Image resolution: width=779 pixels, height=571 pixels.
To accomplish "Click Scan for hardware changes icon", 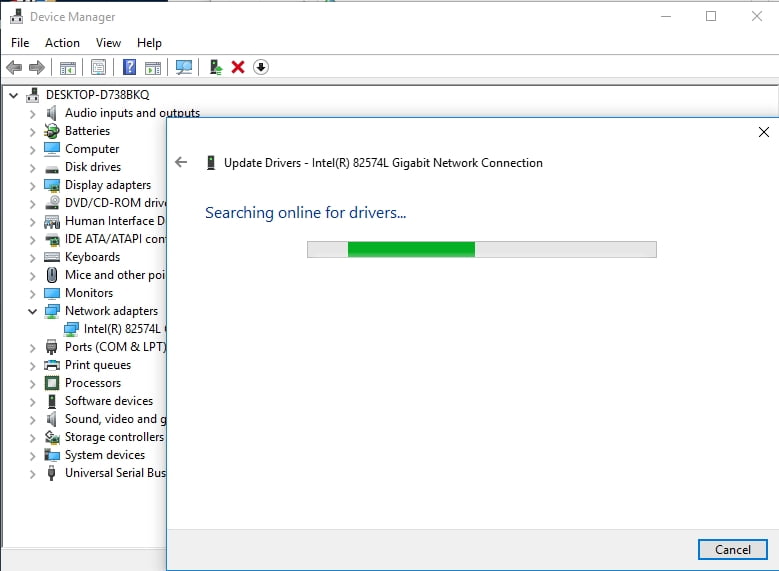I will (183, 67).
